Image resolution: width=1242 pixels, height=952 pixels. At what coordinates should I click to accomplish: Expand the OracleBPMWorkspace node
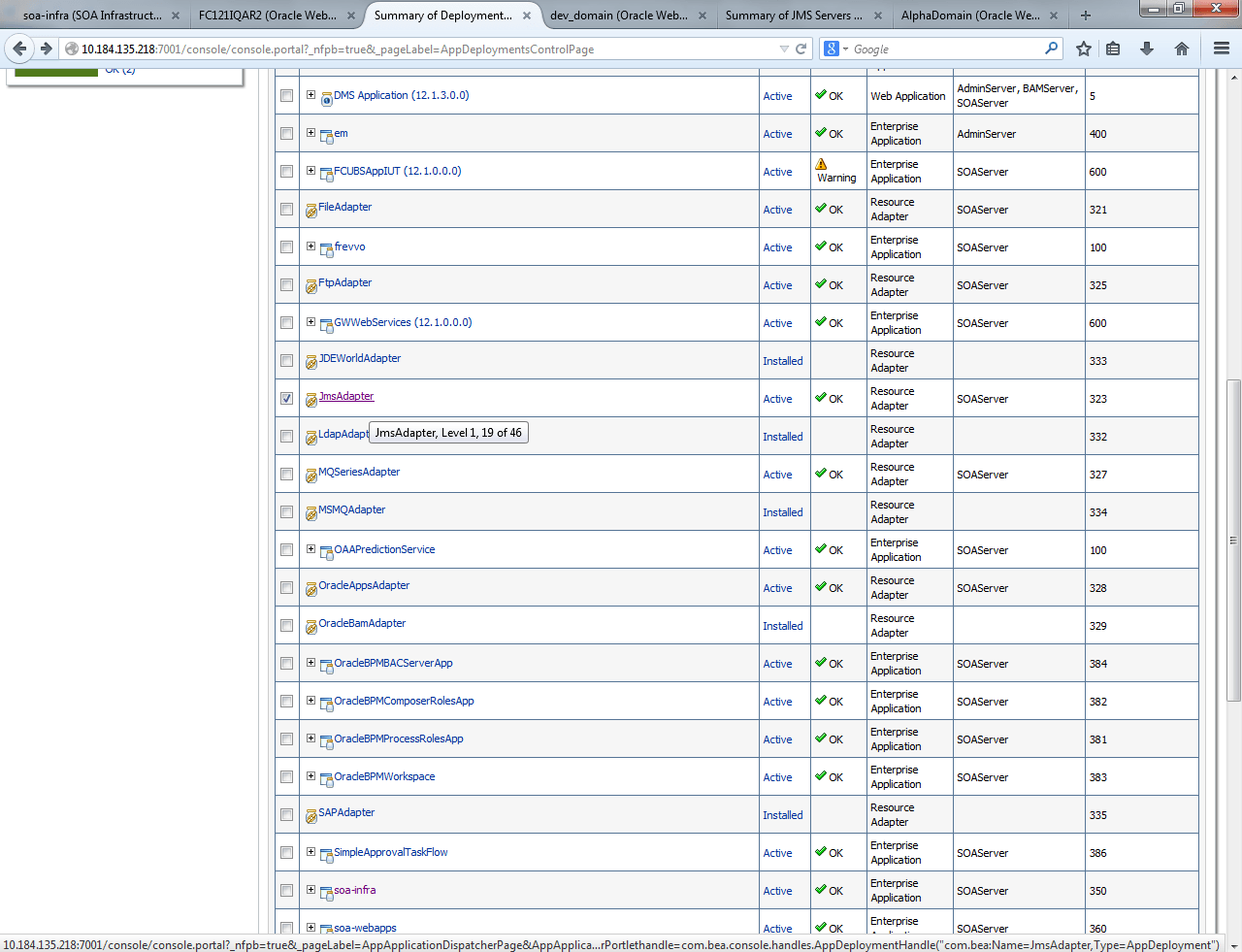[310, 775]
